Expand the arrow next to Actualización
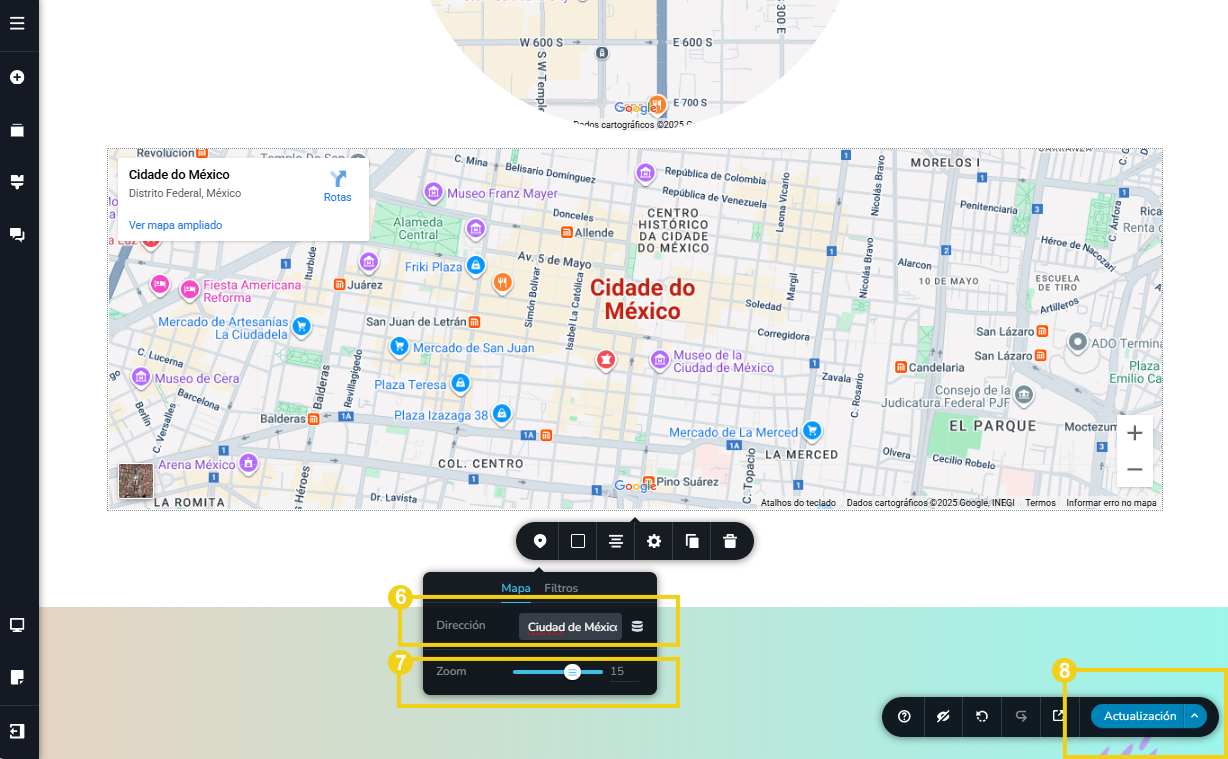This screenshot has height=759, width=1228. click(x=1195, y=716)
